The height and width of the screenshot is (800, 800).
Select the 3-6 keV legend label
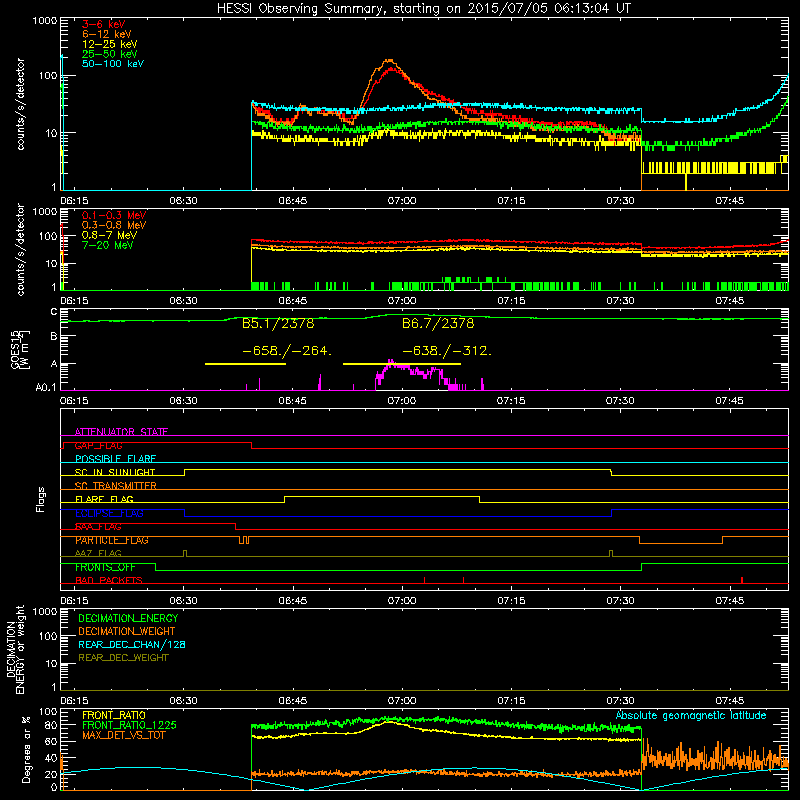pyautogui.click(x=104, y=24)
